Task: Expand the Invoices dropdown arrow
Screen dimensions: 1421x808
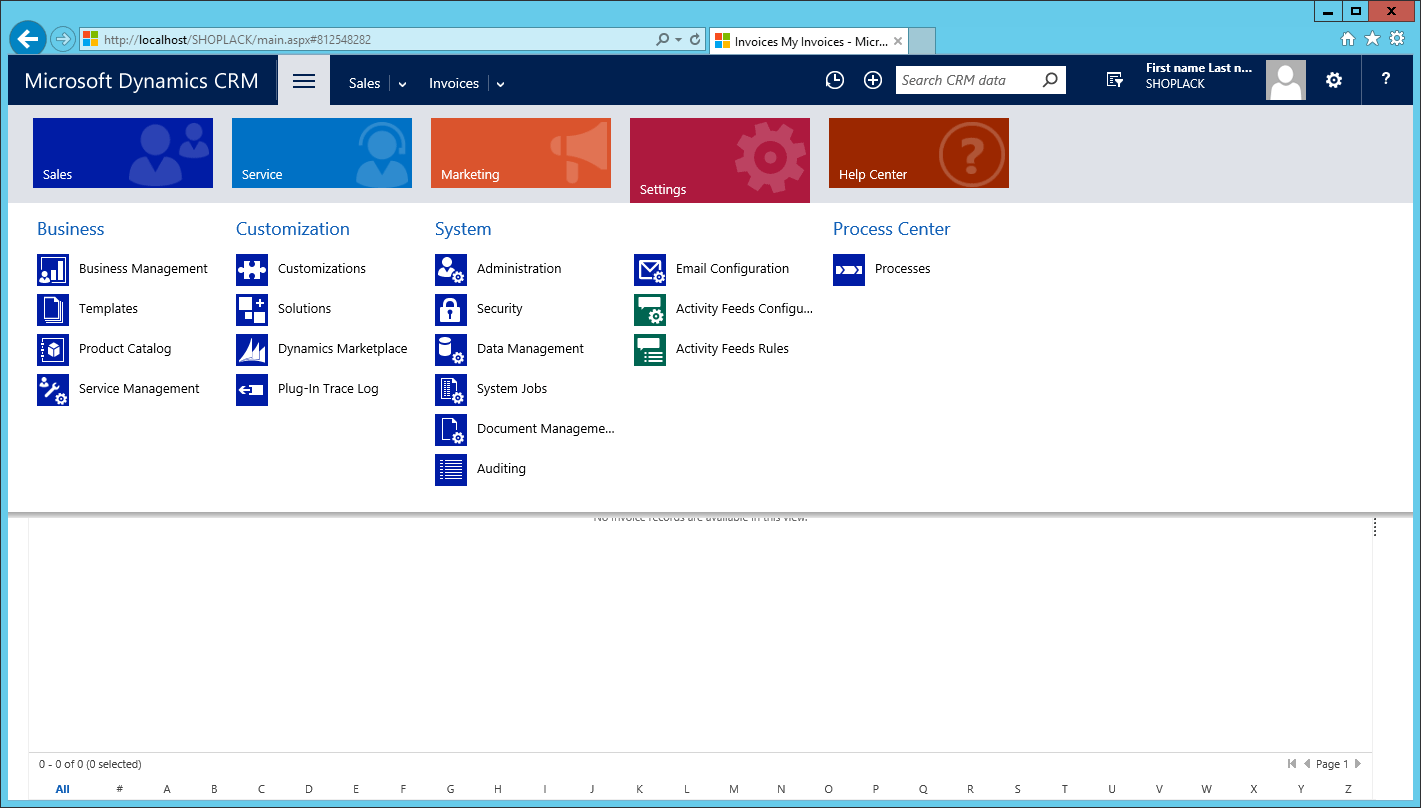Action: [x=500, y=84]
